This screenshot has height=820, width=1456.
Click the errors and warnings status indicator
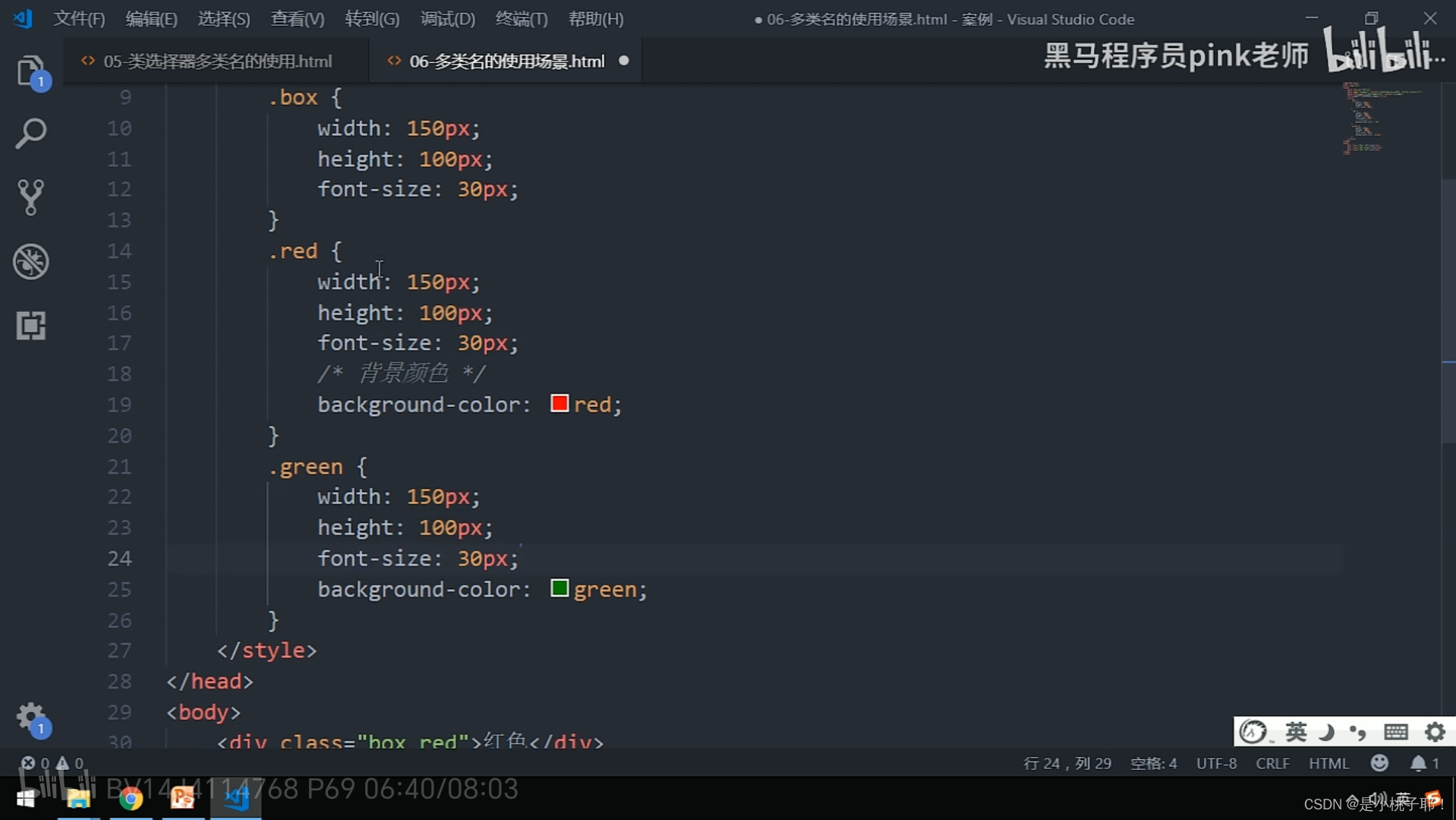(52, 763)
